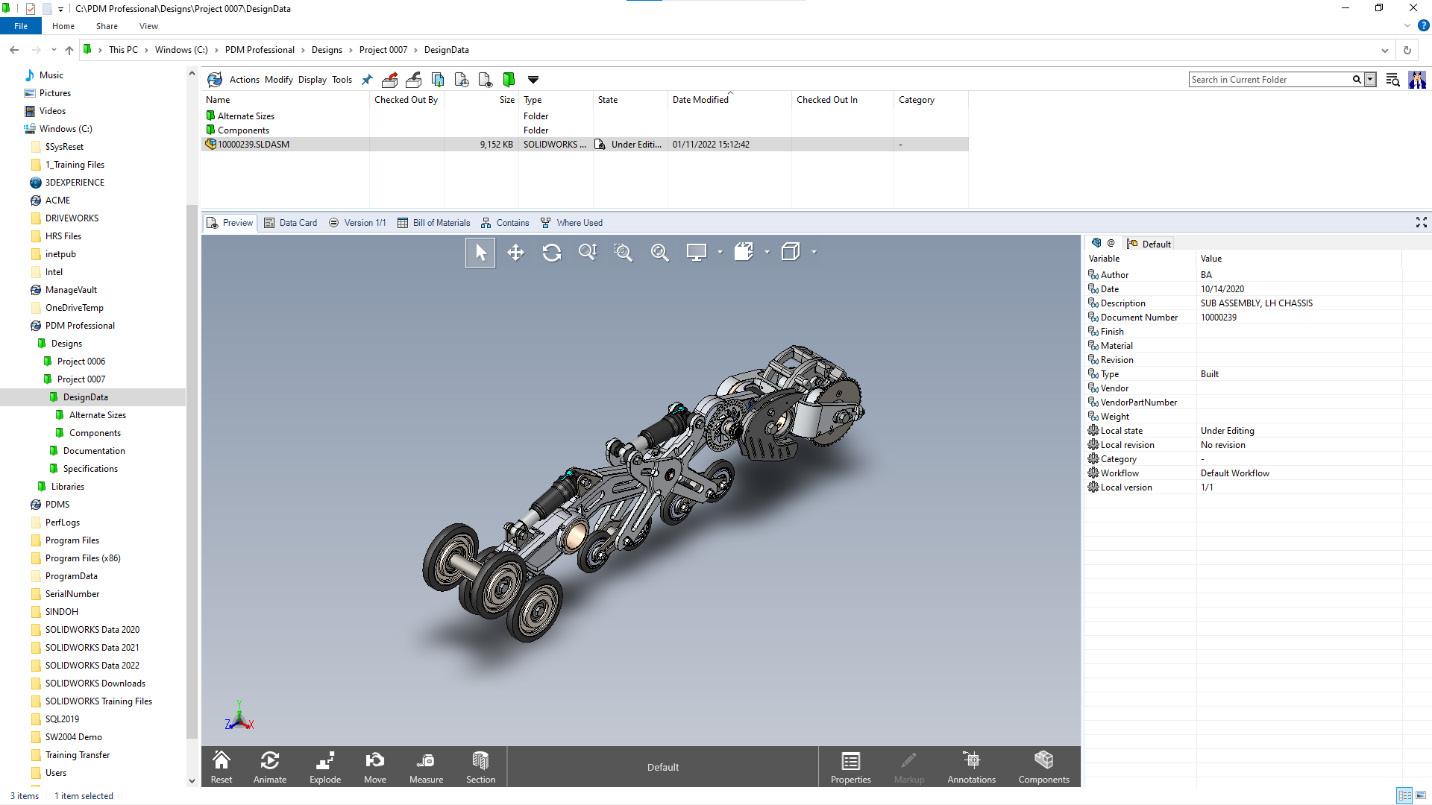The height and width of the screenshot is (805, 1432).
Task: Open dropdown arrow beside view orientation cube
Action: (x=814, y=252)
